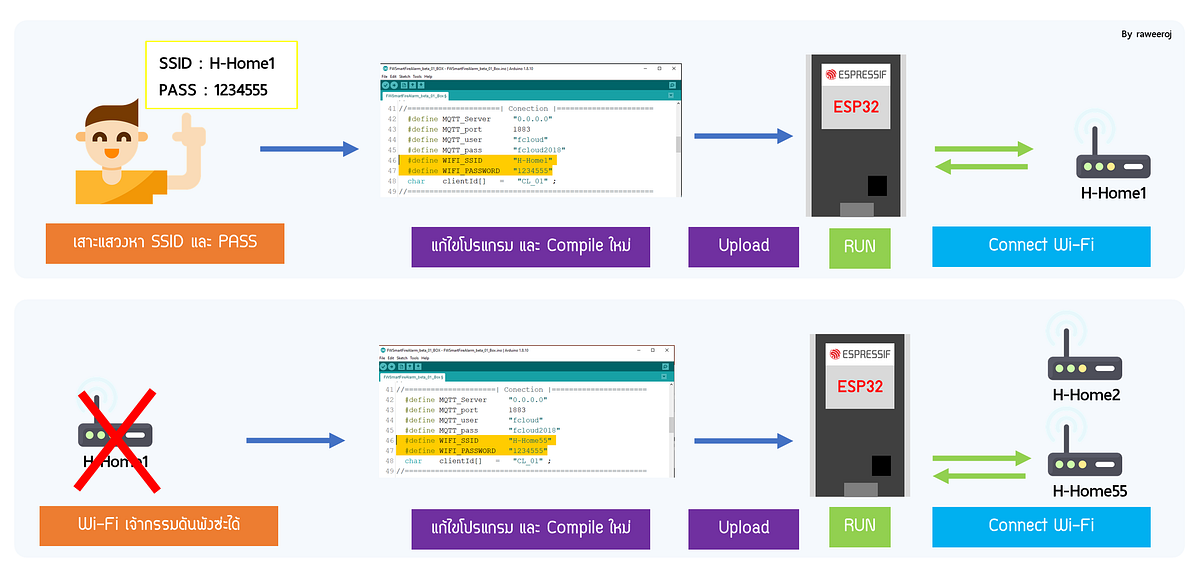Click the blue Connect Wi-Fi label beside H-Home55
This screenshot has width=1200, height=573.
pos(1041,526)
